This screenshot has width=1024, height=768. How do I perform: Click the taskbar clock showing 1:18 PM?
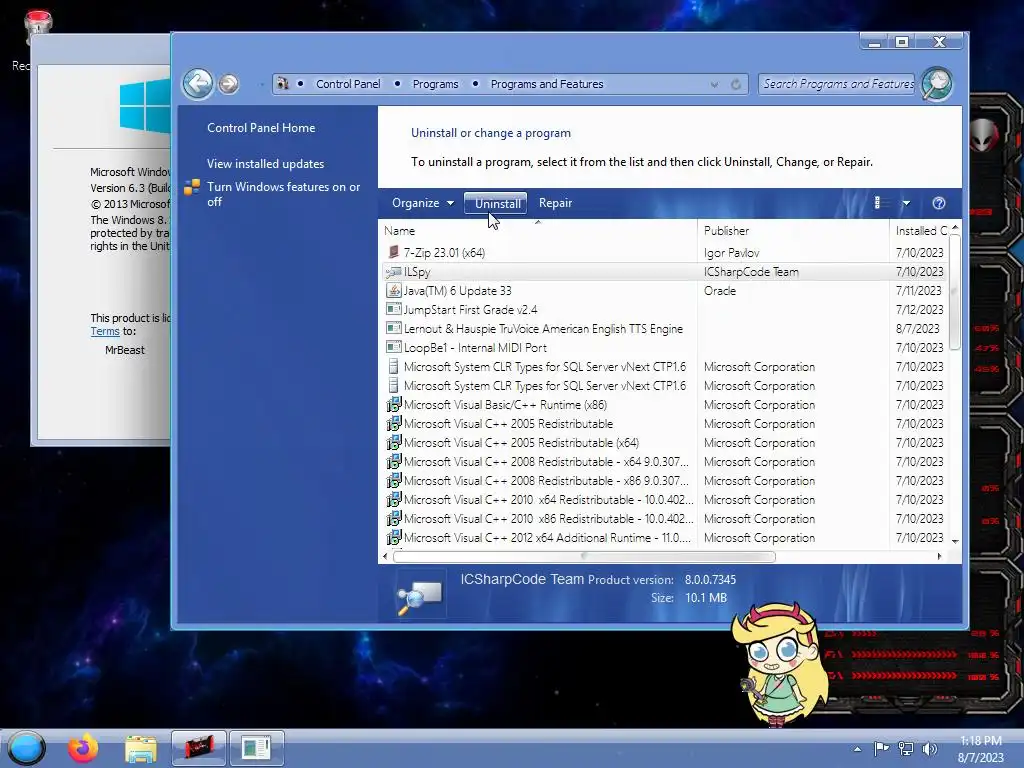click(x=980, y=748)
